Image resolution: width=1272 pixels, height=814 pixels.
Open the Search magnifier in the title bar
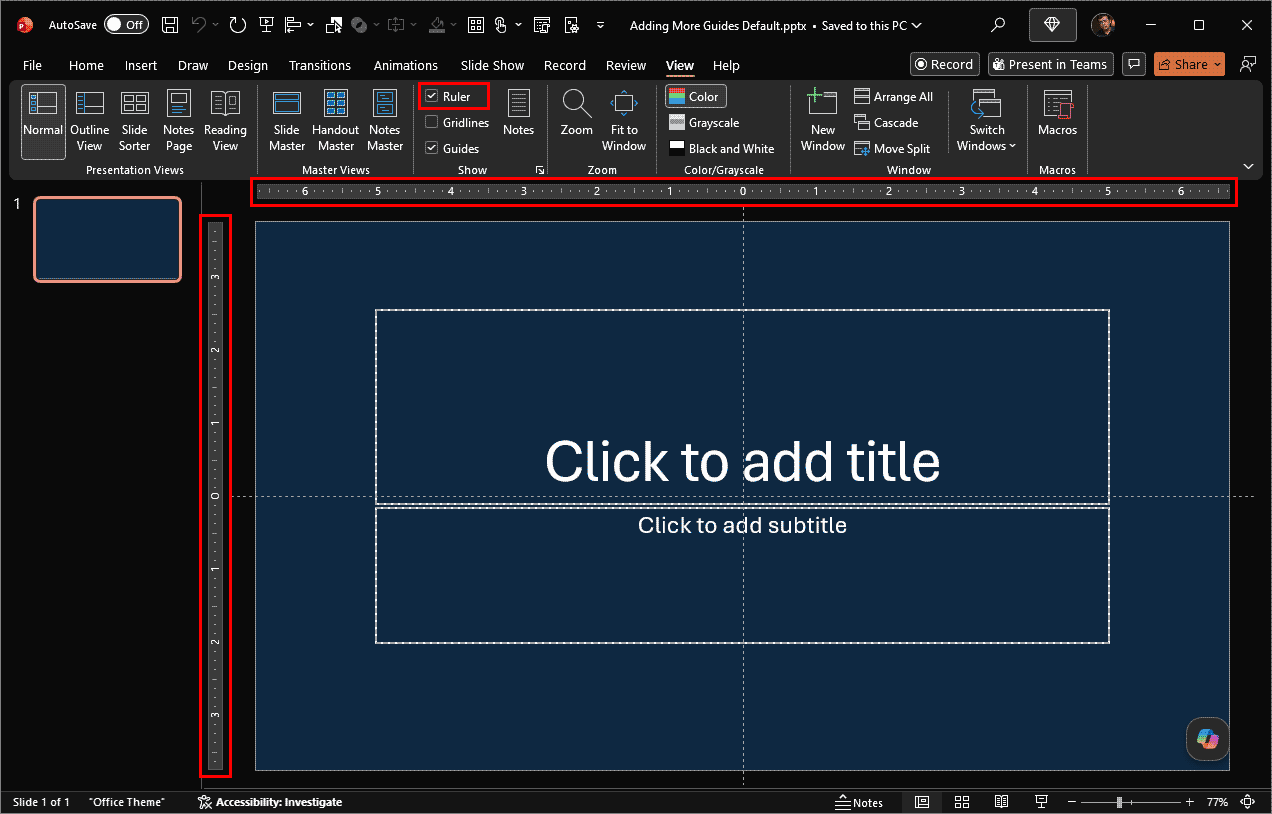pyautogui.click(x=998, y=25)
